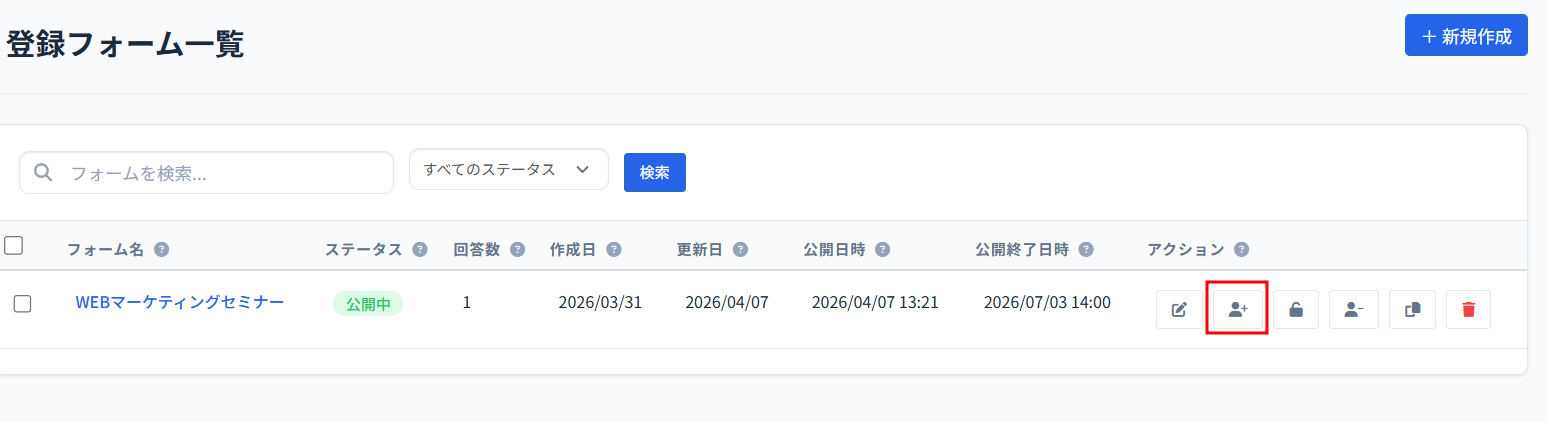Click the 新規作成 button

point(1466,37)
